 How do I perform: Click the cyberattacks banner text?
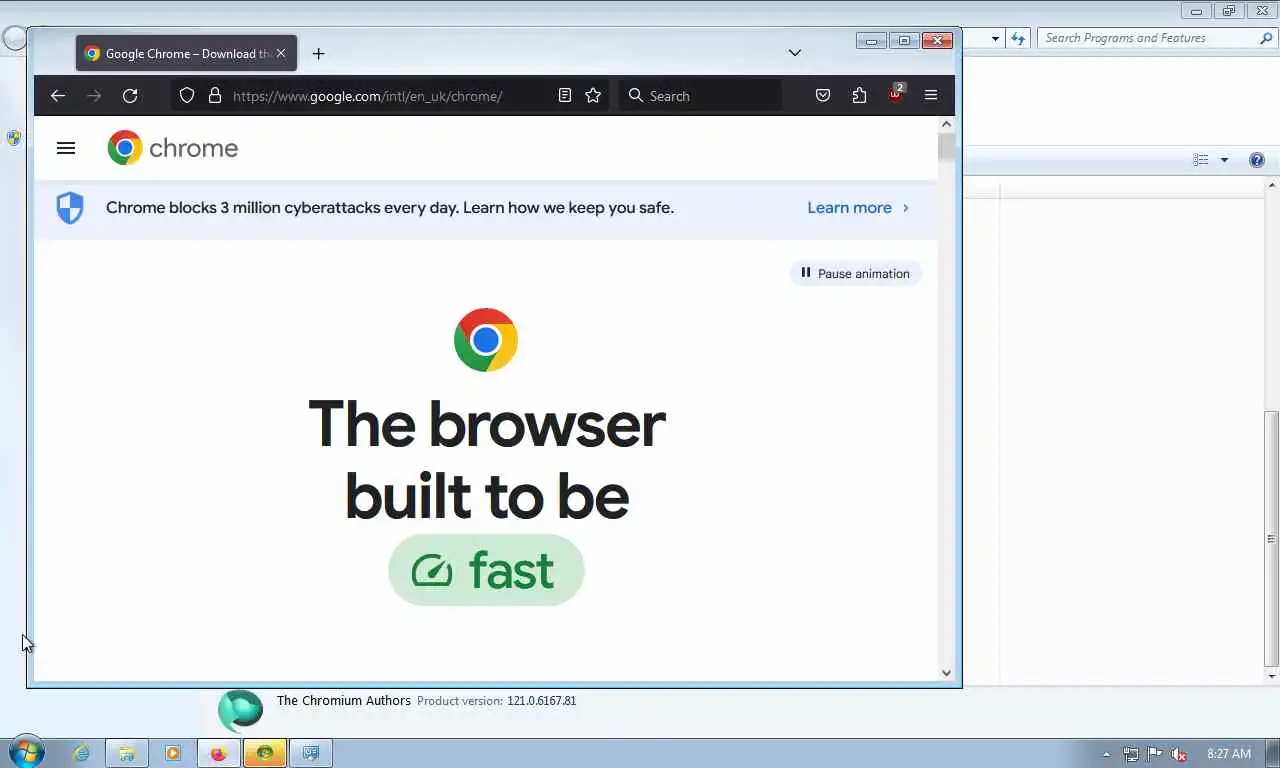pos(390,208)
